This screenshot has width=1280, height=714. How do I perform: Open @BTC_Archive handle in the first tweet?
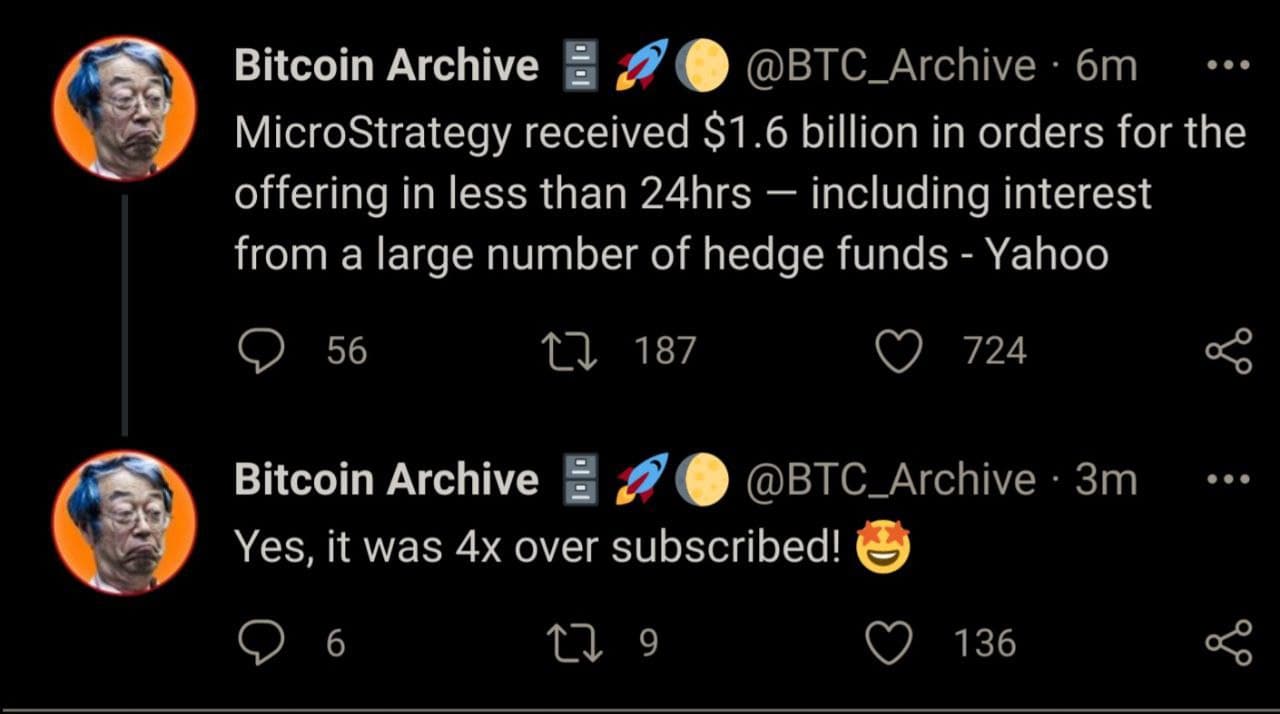click(892, 66)
